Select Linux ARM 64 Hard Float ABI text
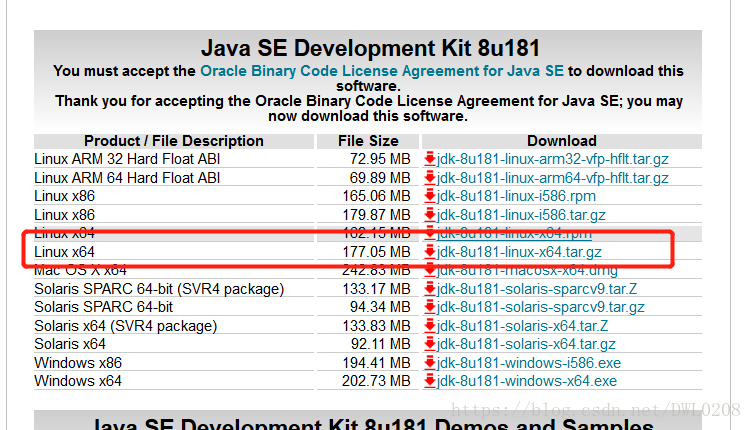Image resolution: width=752 pixels, height=430 pixels. (127, 178)
